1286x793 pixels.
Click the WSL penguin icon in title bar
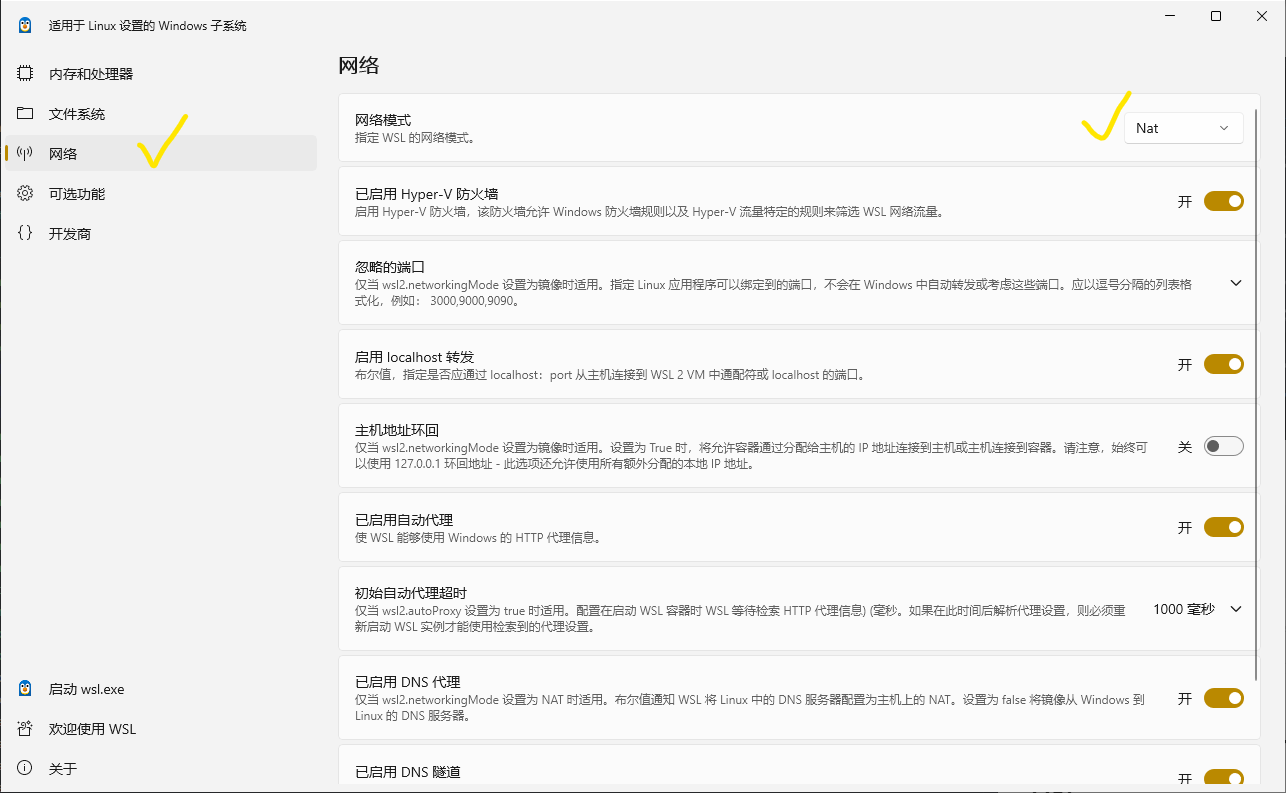[26, 26]
